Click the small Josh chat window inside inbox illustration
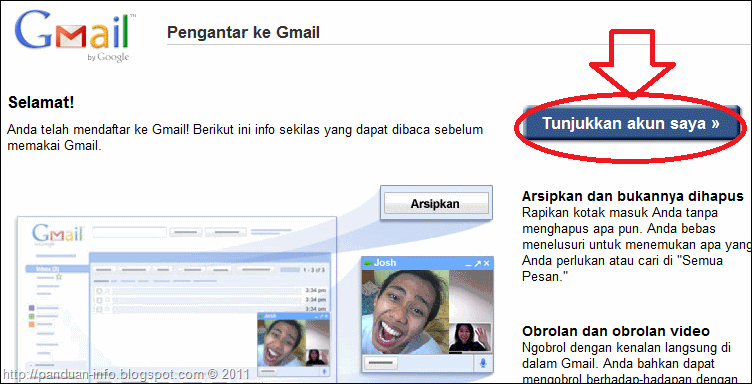The width and height of the screenshot is (752, 384). coord(294,344)
